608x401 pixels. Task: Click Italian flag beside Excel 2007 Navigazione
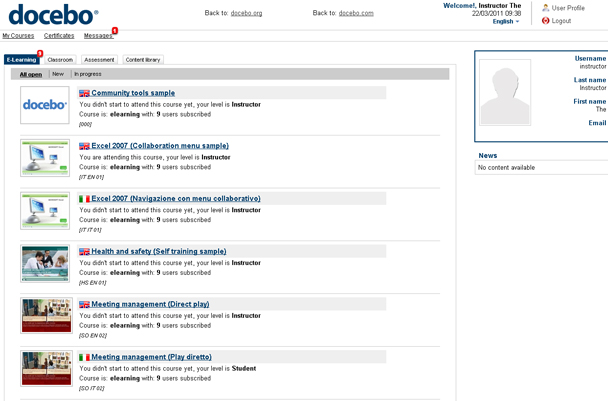tap(84, 199)
